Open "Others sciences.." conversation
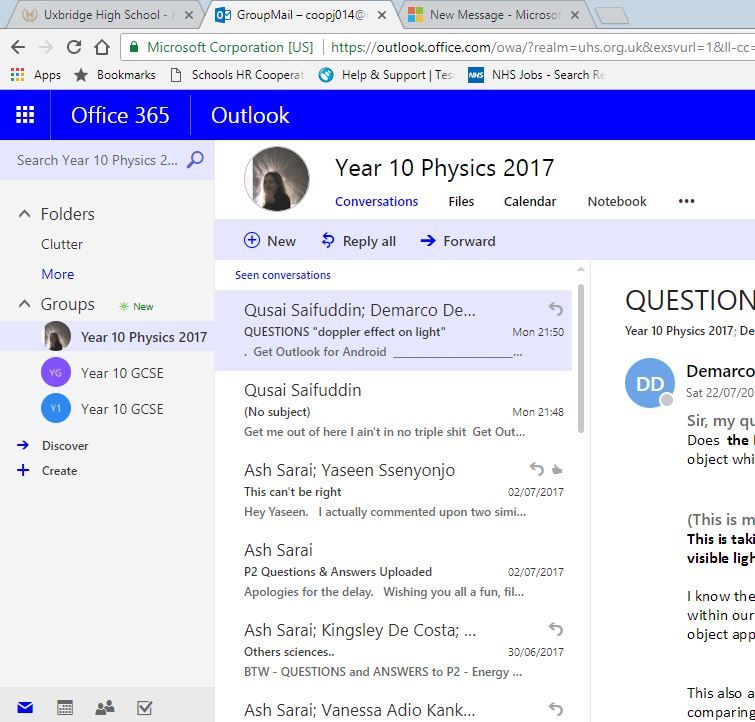Image resolution: width=755 pixels, height=722 pixels. [393, 651]
